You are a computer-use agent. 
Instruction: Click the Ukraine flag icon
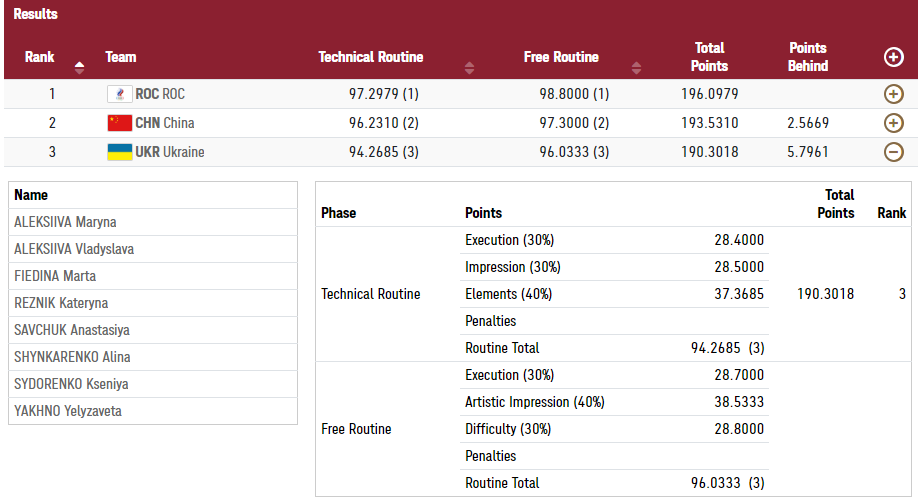(x=119, y=152)
